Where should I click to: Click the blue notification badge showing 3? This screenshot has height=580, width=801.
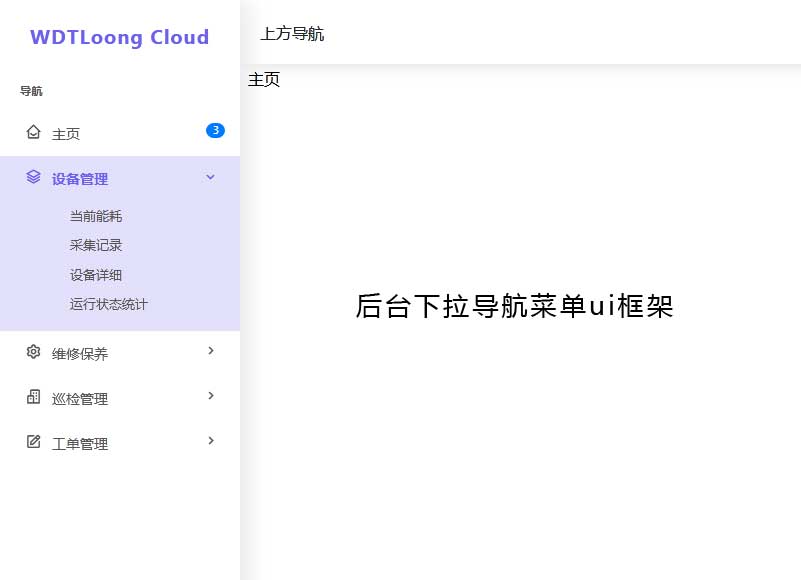tap(215, 130)
